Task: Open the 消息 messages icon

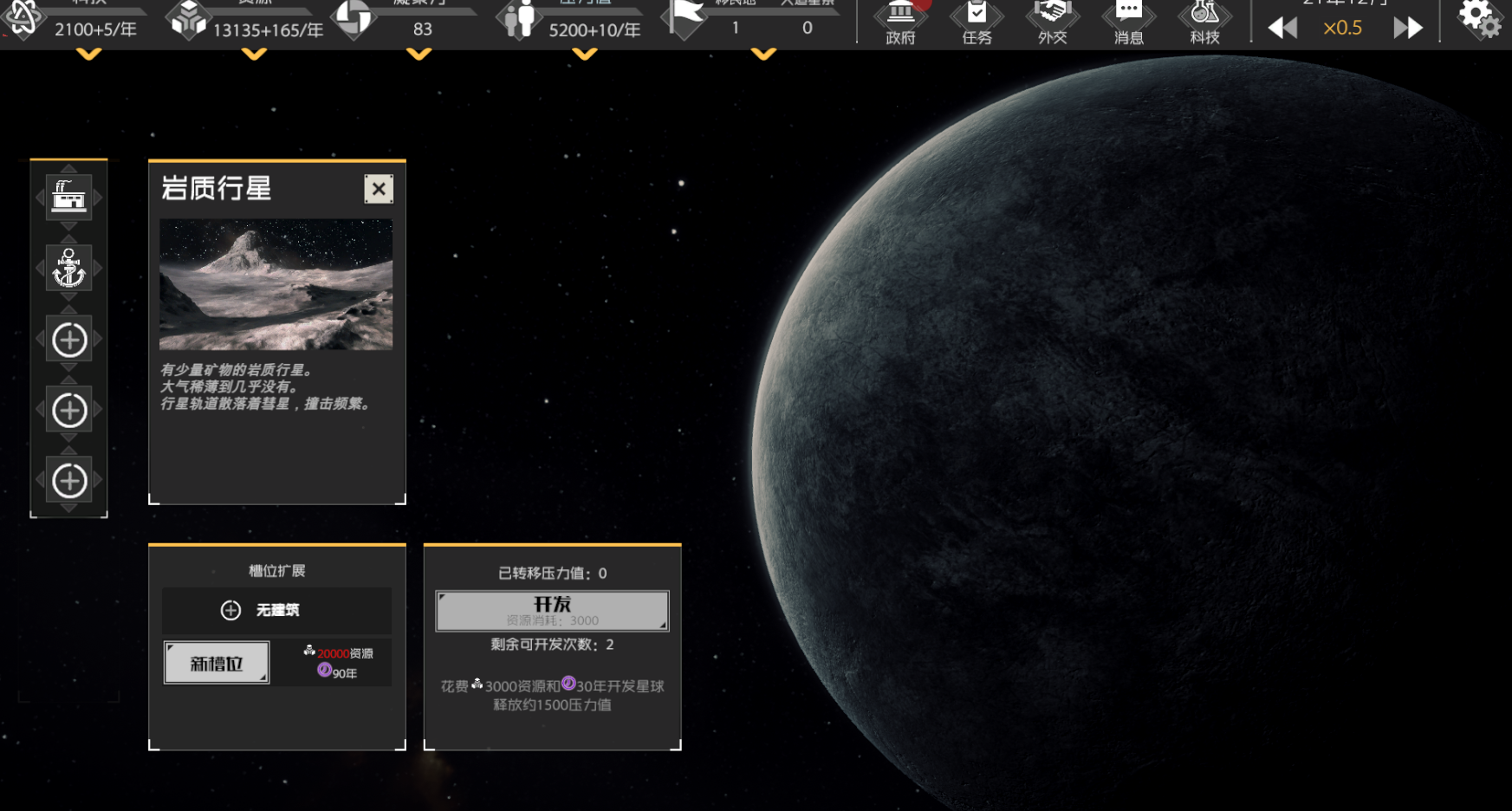Action: pyautogui.click(x=1128, y=23)
